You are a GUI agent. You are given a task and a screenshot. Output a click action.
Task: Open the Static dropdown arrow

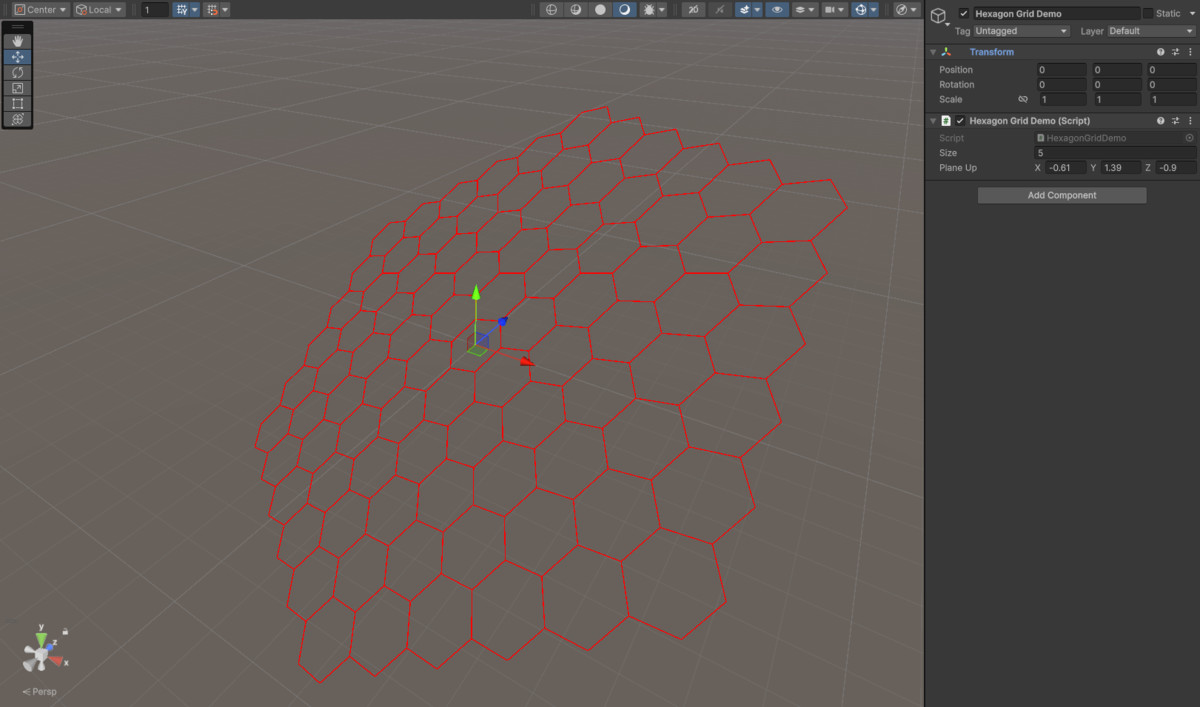coord(1191,13)
